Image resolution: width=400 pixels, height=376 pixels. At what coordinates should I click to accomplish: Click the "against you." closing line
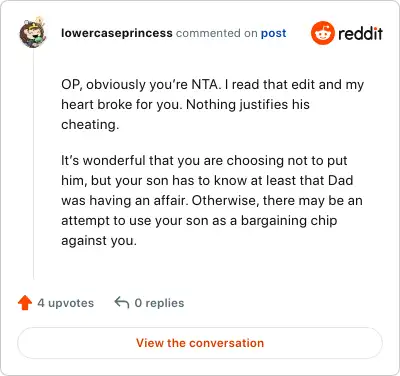tap(99, 241)
